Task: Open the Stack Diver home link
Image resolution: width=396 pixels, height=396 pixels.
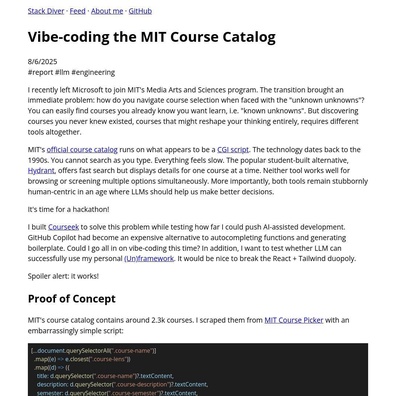Action: (46, 11)
